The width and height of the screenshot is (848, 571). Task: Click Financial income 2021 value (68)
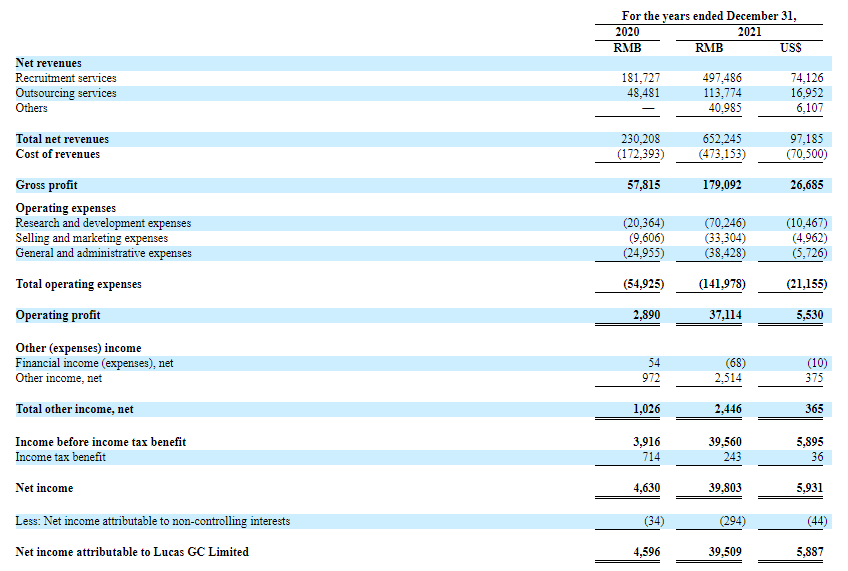click(735, 363)
